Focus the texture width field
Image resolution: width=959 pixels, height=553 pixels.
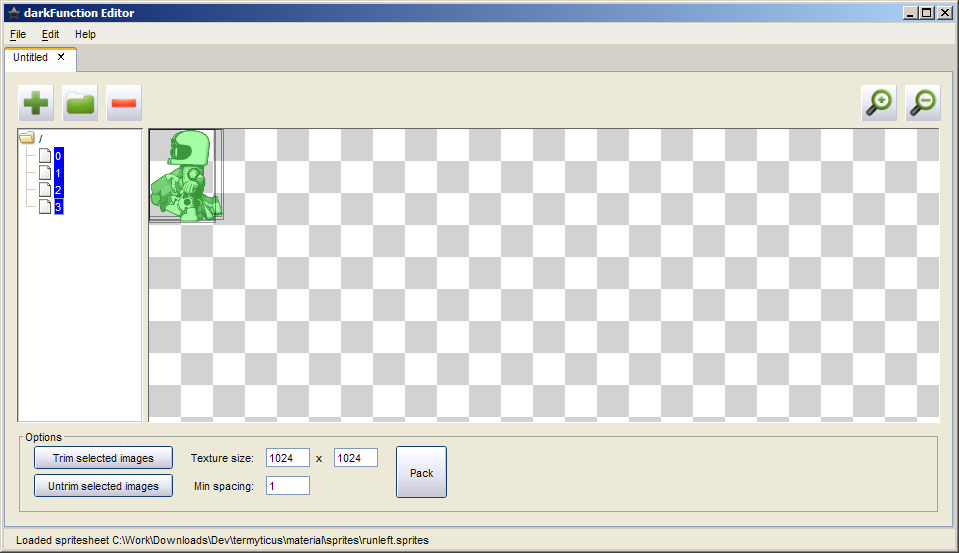(x=288, y=458)
